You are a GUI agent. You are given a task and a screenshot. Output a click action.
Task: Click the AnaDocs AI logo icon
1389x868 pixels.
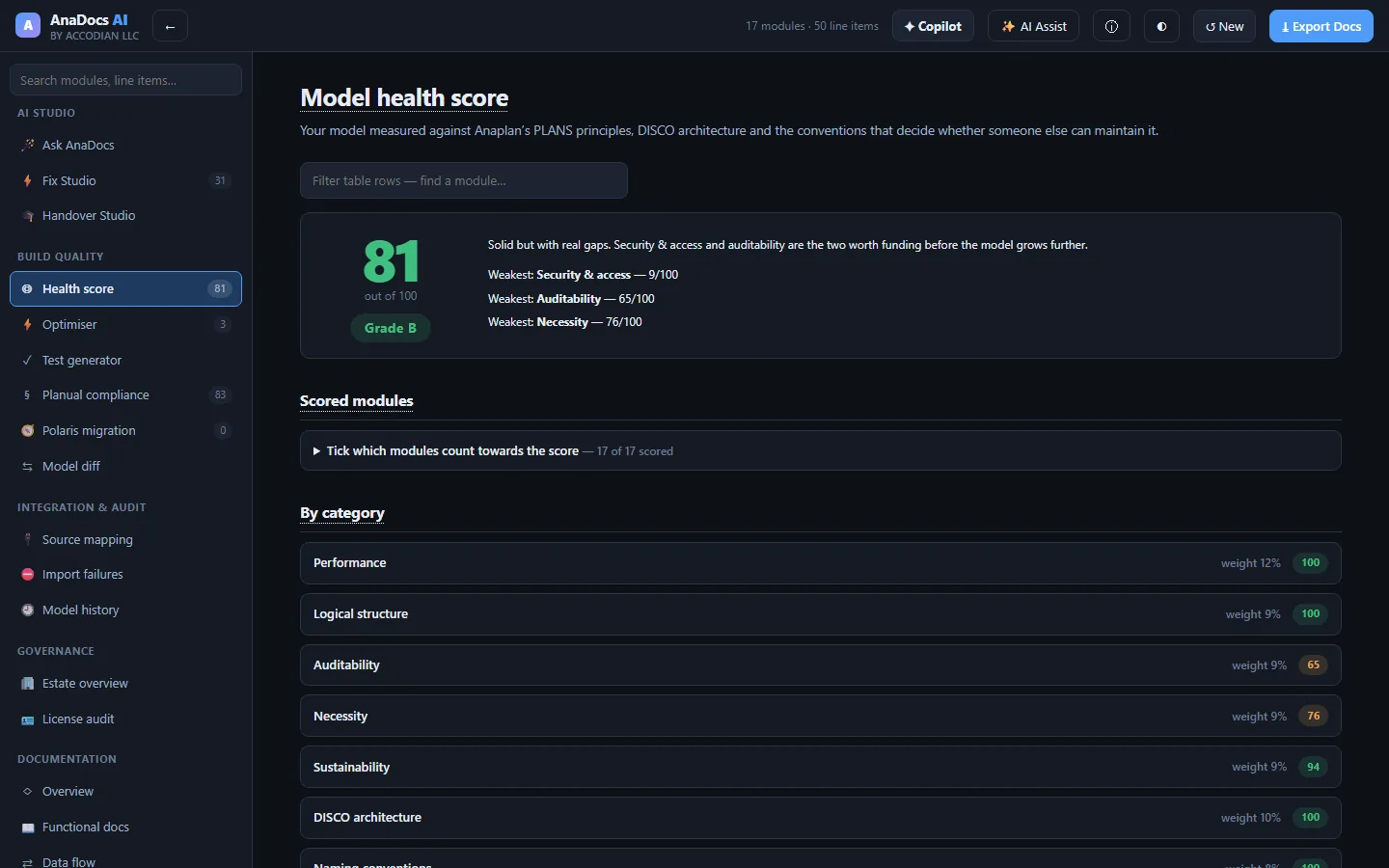coord(28,26)
